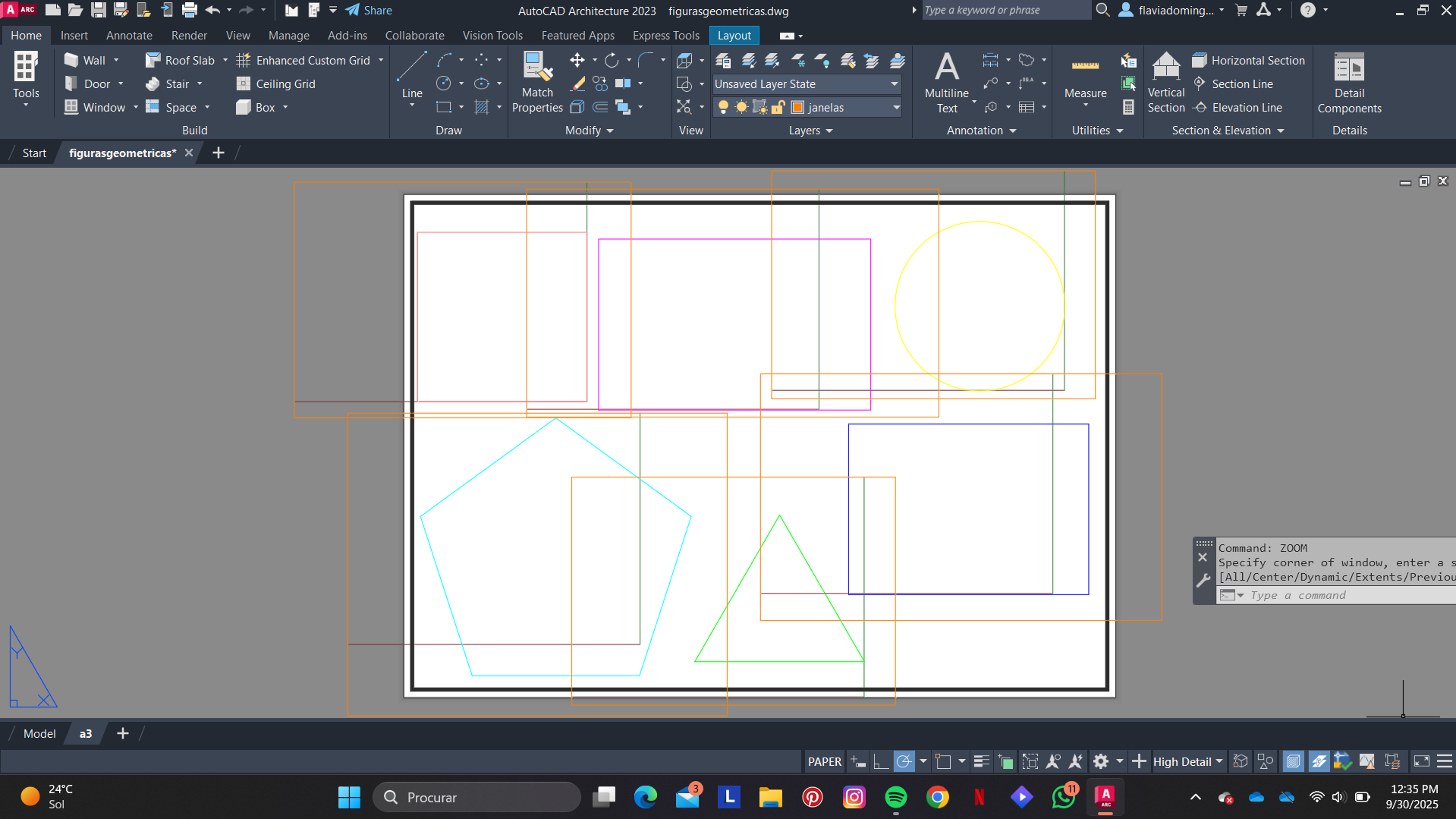Screen dimensions: 1456x819
Task: Switch to the Model layout tab
Action: pyautogui.click(x=39, y=733)
